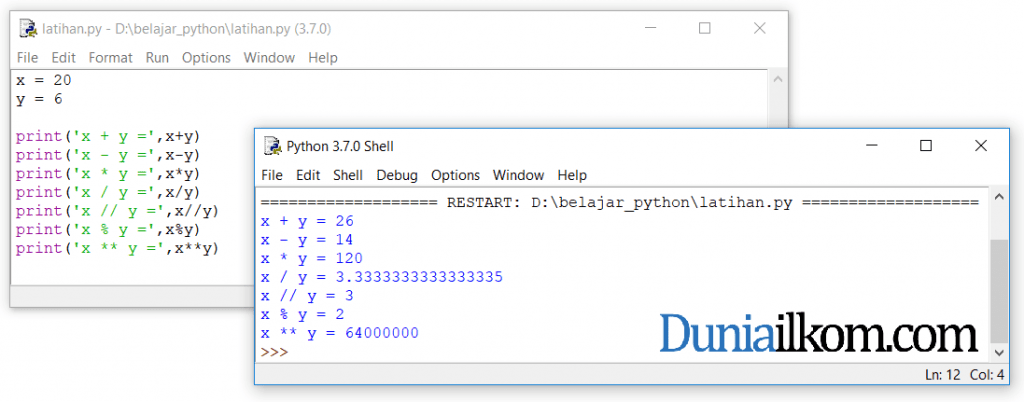Click the latihan.py editor title bar text

click(186, 29)
